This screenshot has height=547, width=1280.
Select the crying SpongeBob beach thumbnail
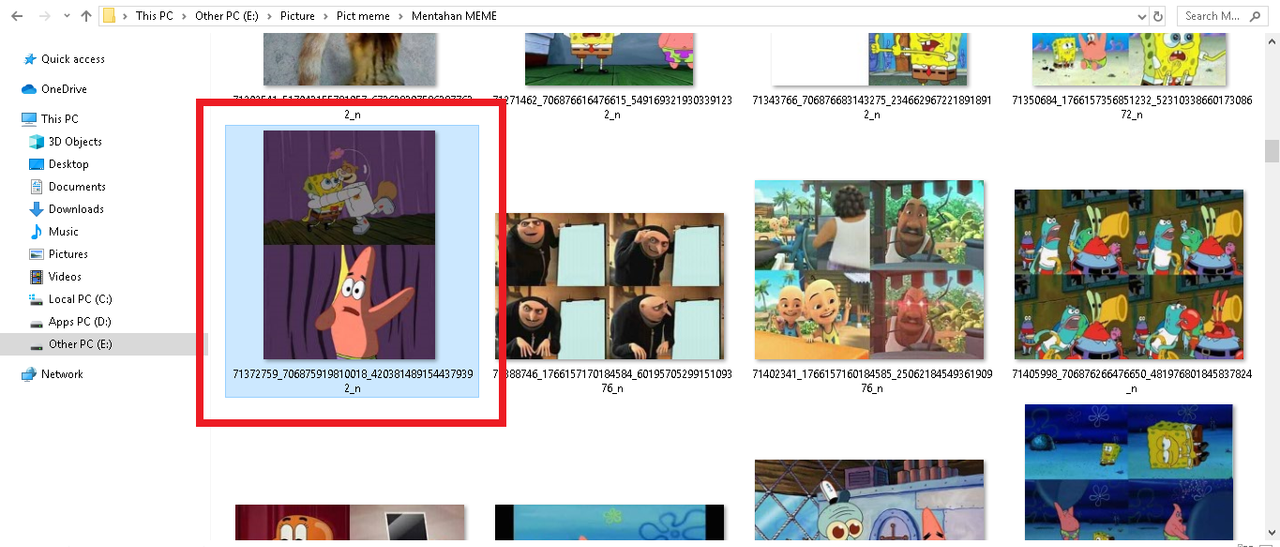[x=1129, y=60]
